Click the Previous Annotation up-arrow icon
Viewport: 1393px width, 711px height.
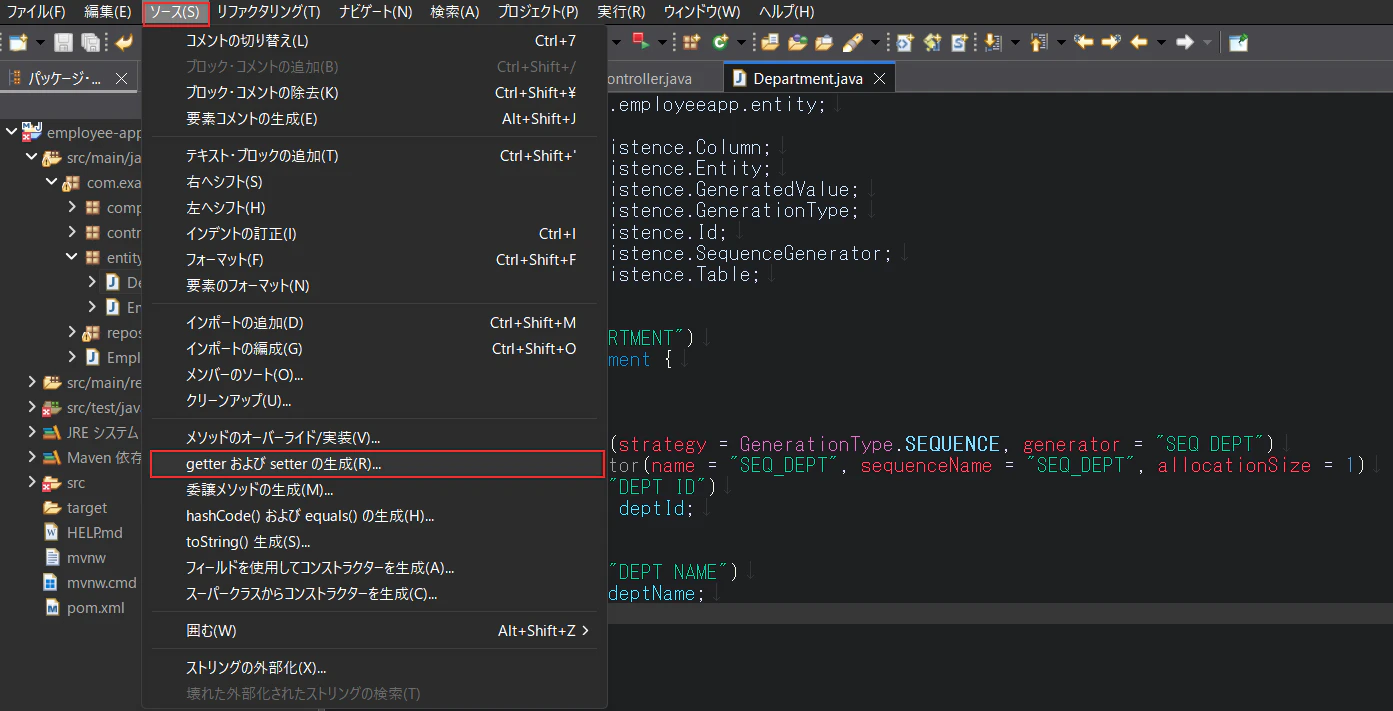coord(1037,42)
